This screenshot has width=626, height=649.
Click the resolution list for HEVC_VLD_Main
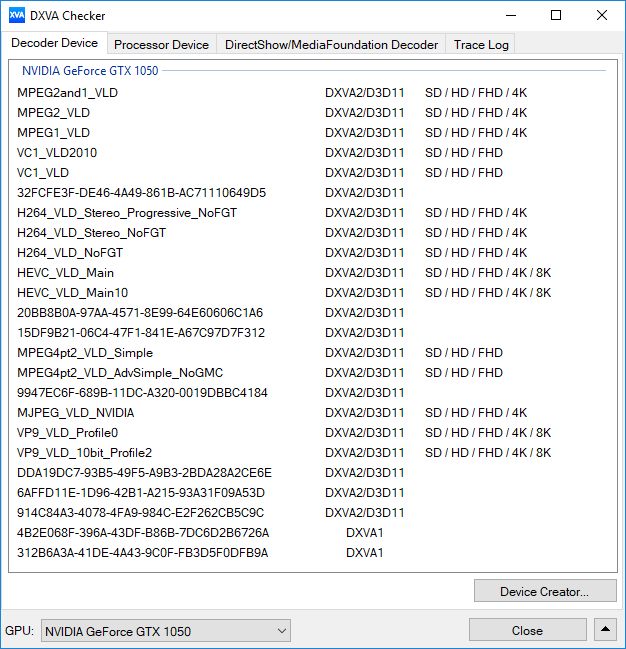tap(488, 273)
